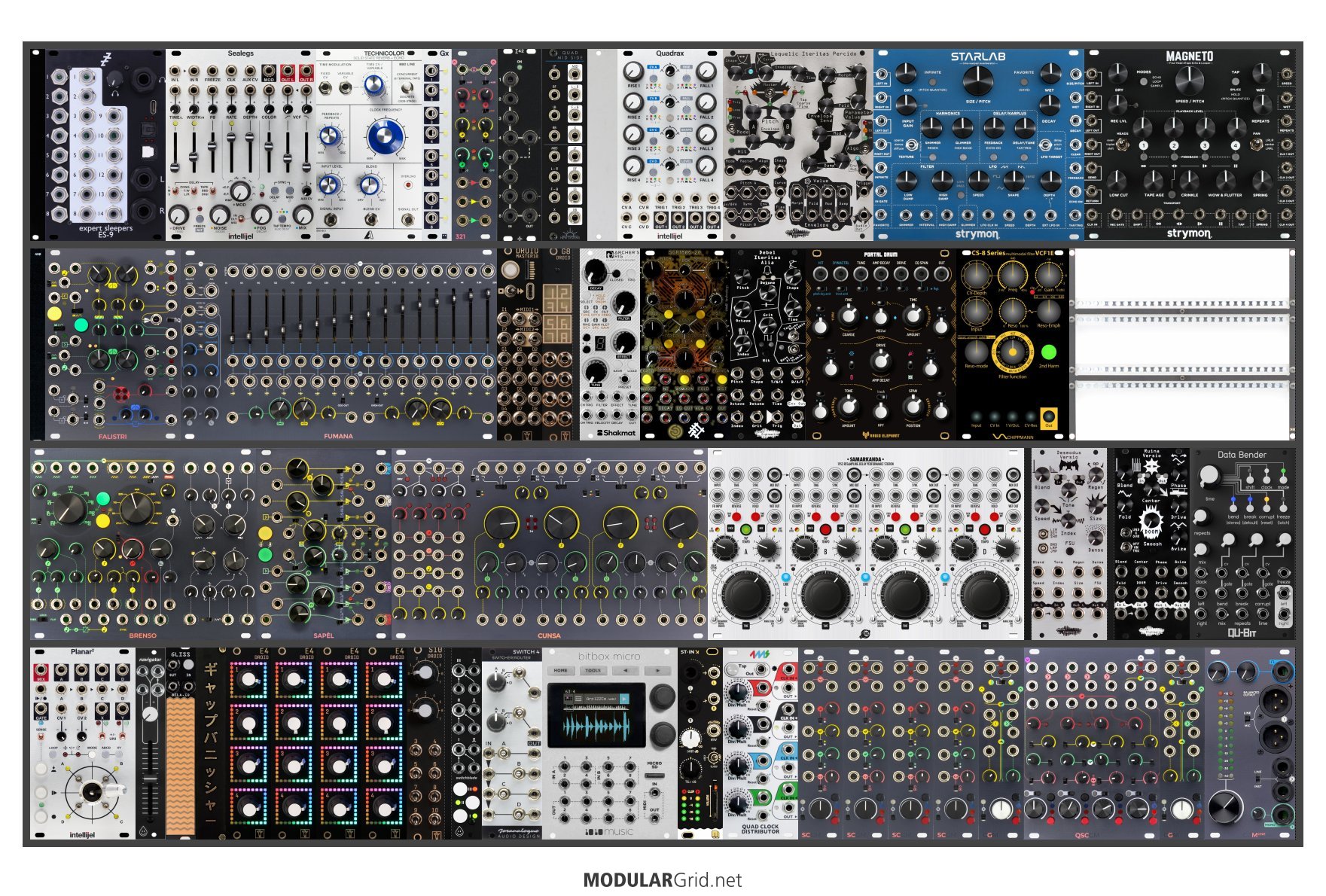Tap the Magneto TAP button

tap(1236, 81)
